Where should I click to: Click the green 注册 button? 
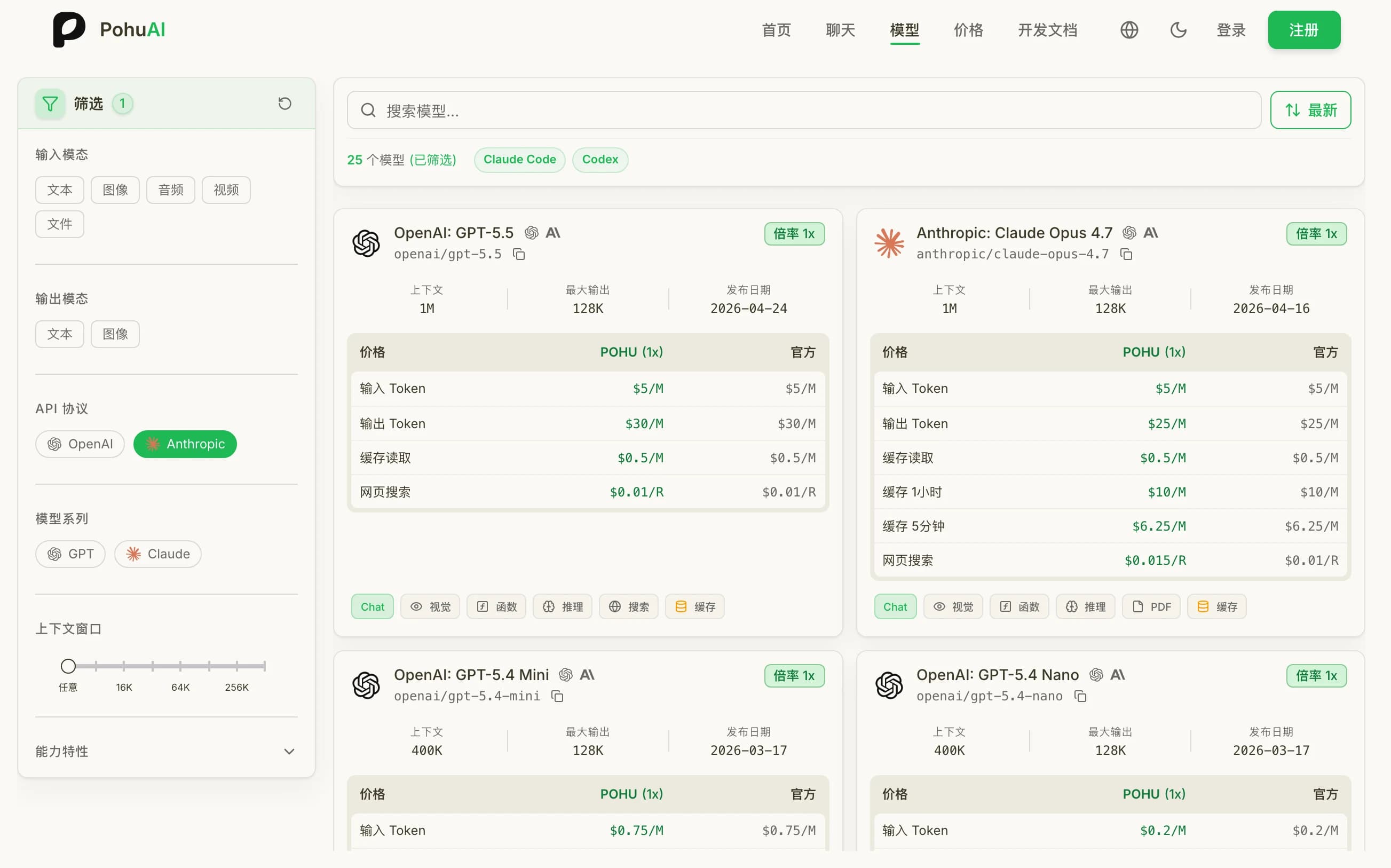click(x=1304, y=30)
